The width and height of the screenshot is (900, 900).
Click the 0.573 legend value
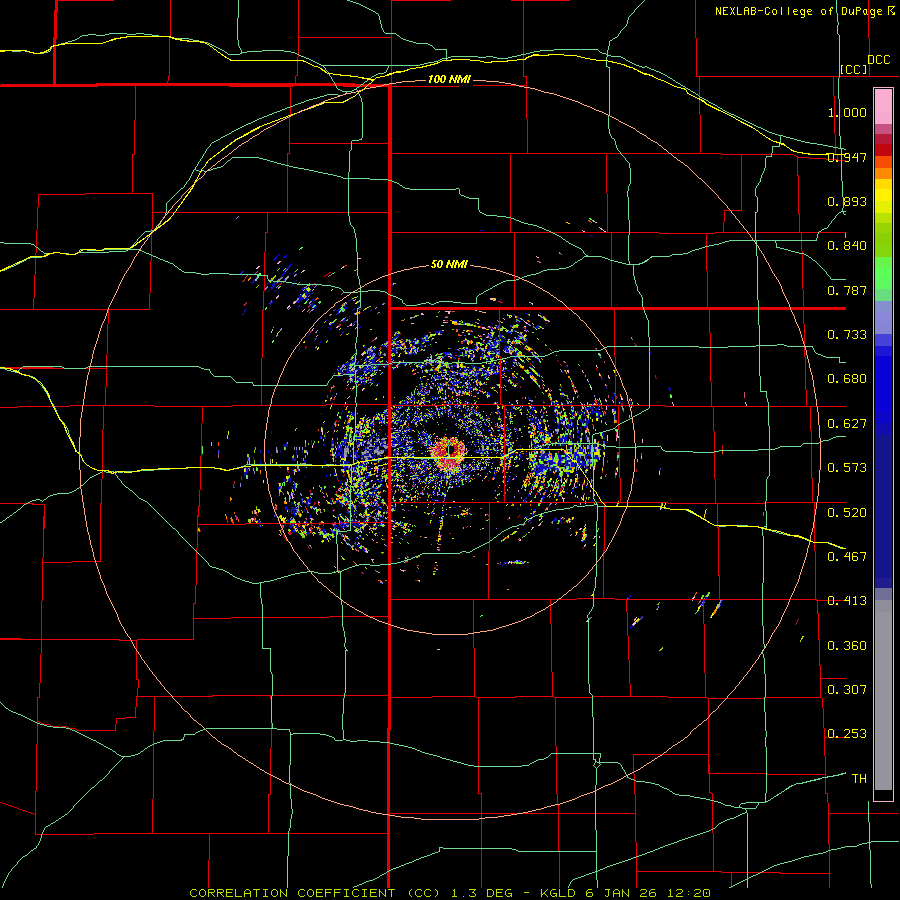point(847,468)
